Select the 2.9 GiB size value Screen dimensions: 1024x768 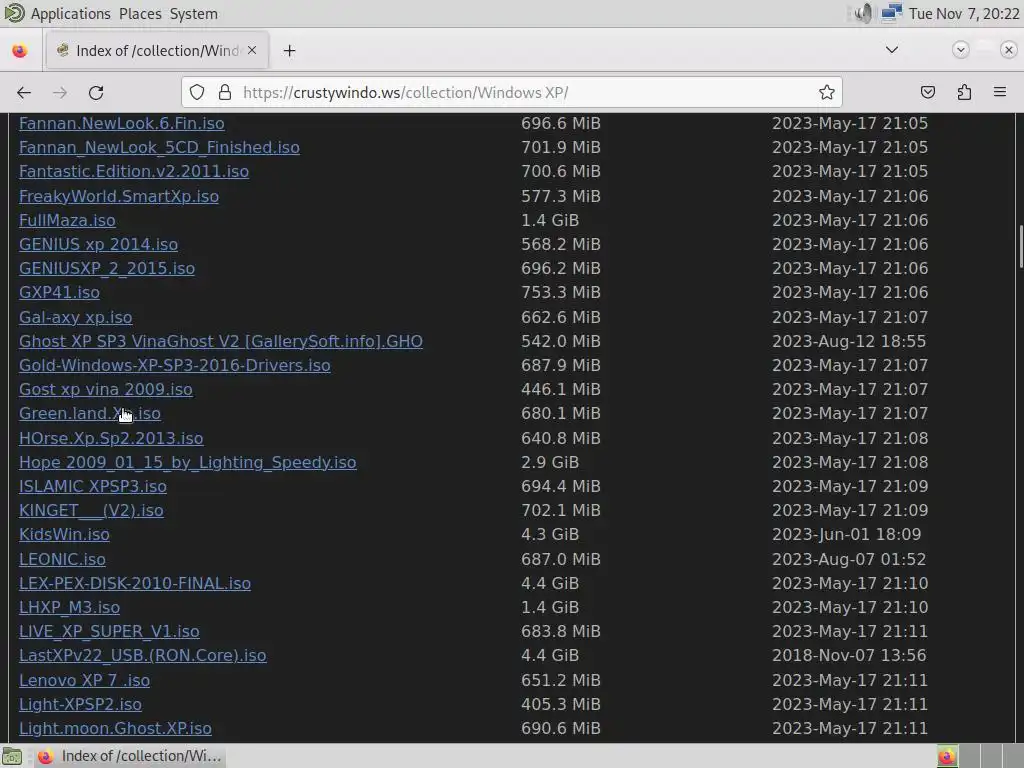[550, 463]
